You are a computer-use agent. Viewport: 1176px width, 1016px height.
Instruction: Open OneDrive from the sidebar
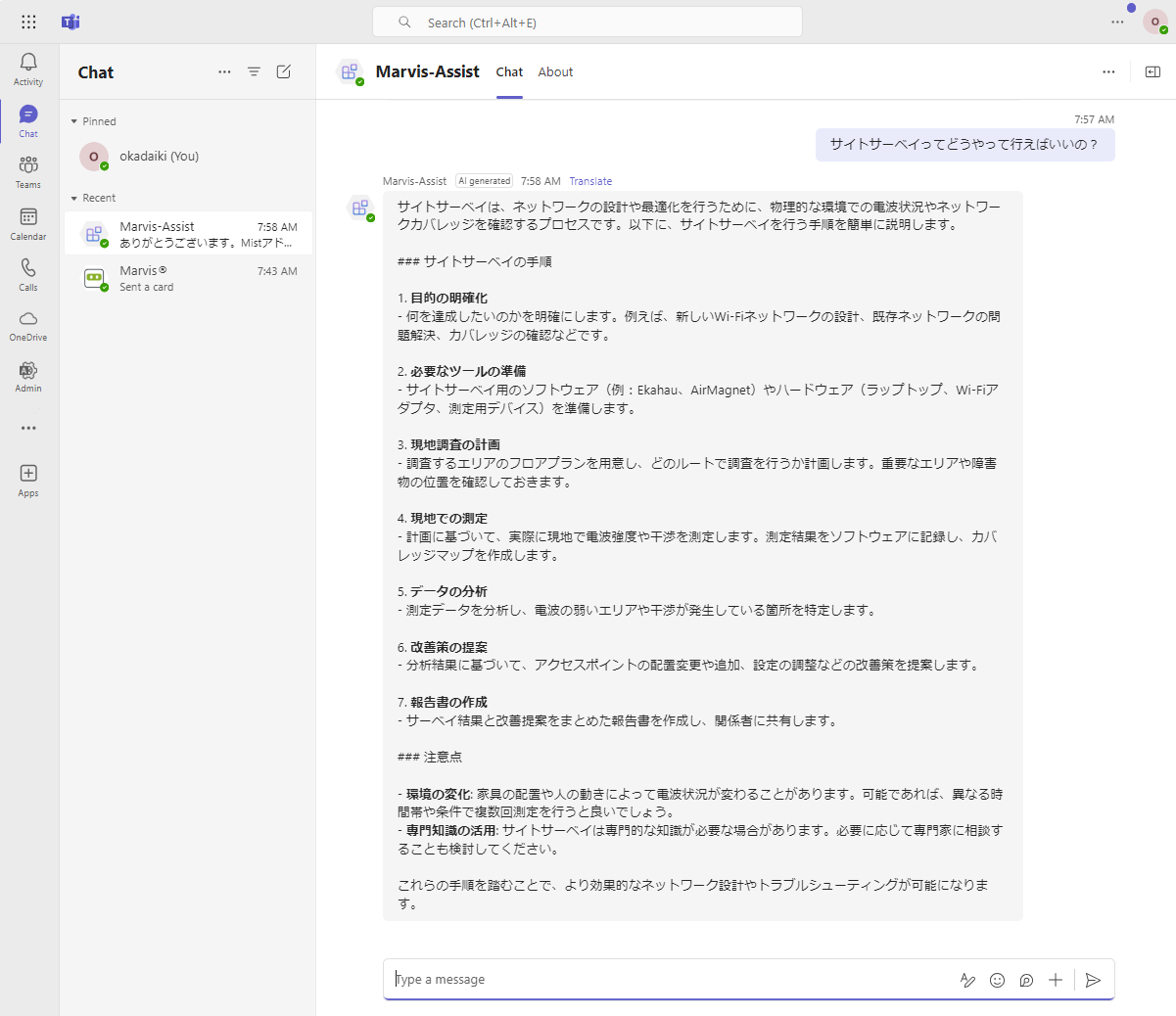point(28,325)
